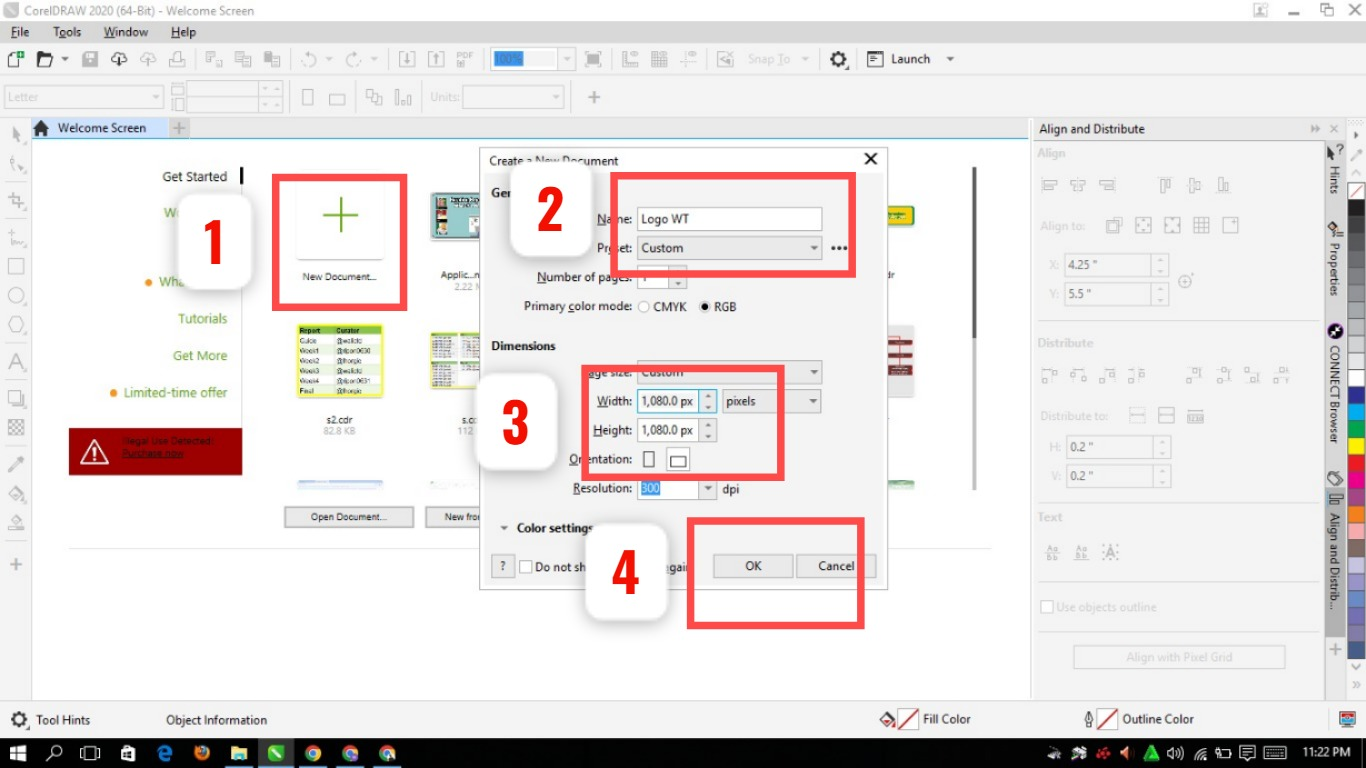1366x768 pixels.
Task: Click the Height spinner arrows
Action: point(708,430)
